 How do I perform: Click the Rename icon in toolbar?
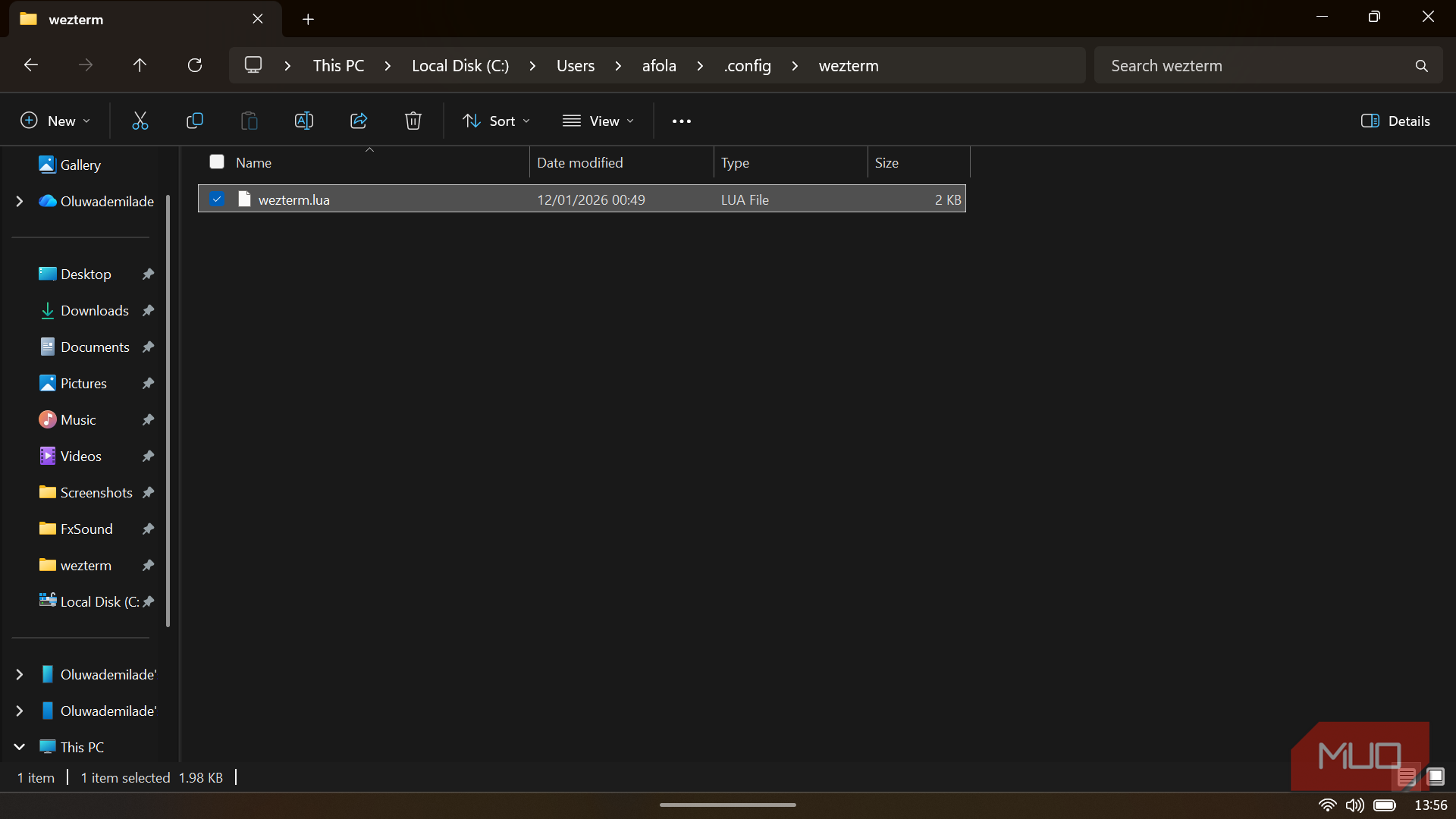tap(304, 121)
